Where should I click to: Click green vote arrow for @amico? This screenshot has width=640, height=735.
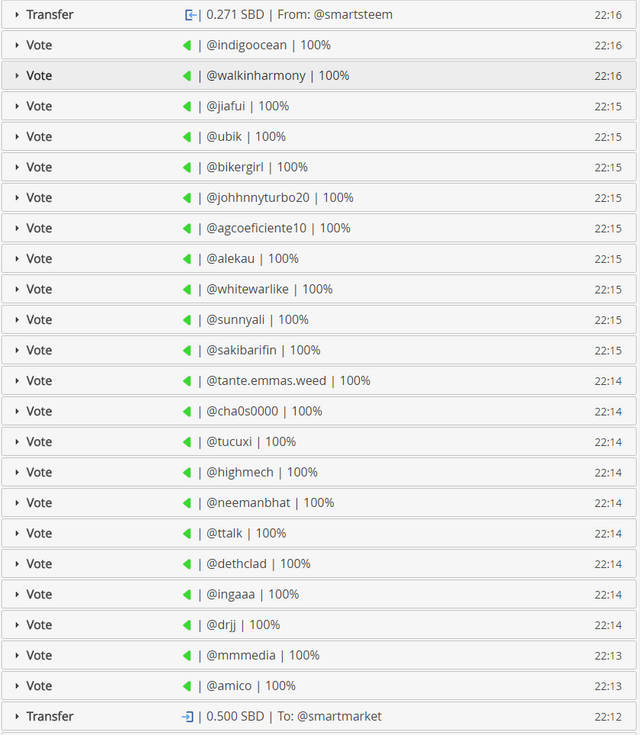point(187,686)
